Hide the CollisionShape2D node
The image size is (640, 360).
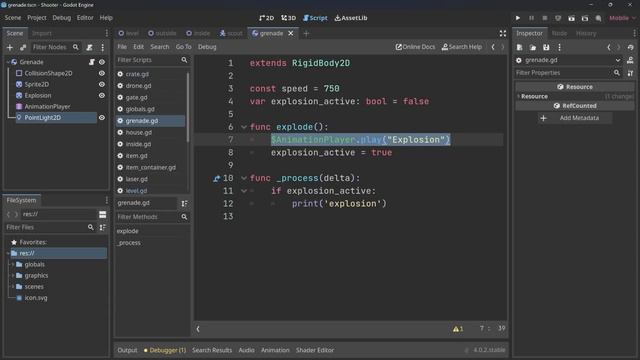(102, 73)
